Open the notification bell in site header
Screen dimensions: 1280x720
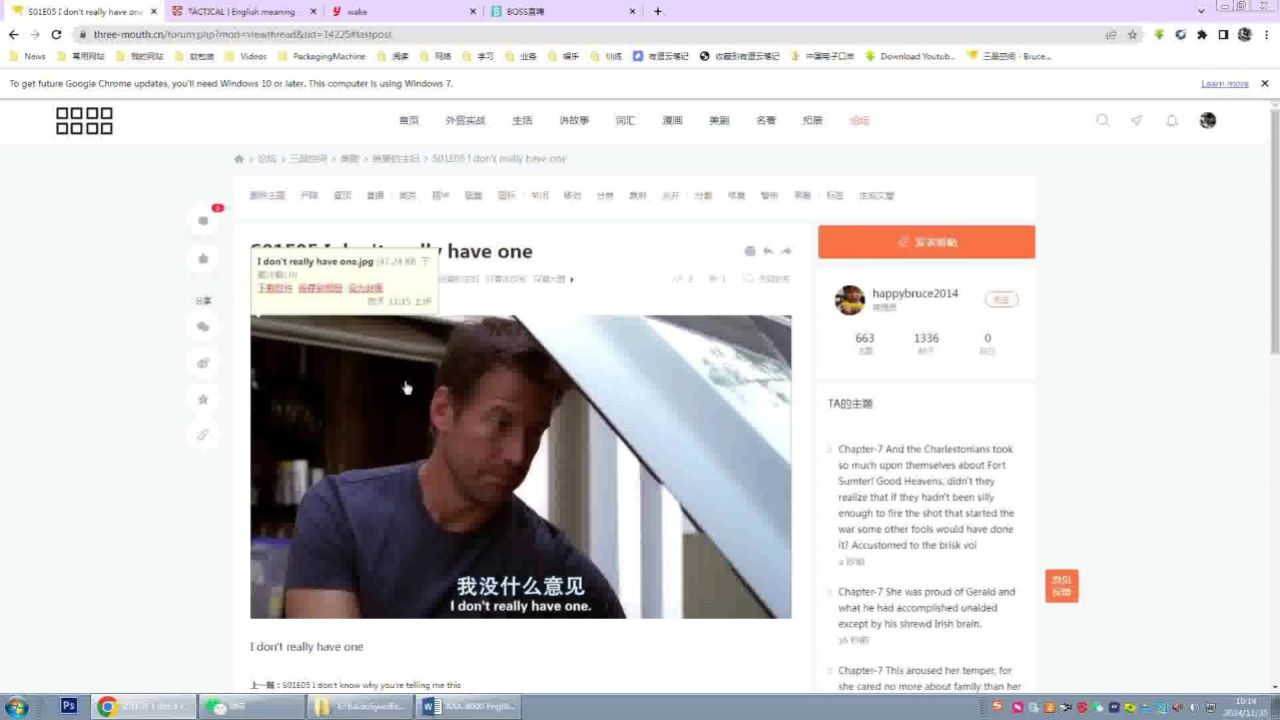tap(1172, 120)
